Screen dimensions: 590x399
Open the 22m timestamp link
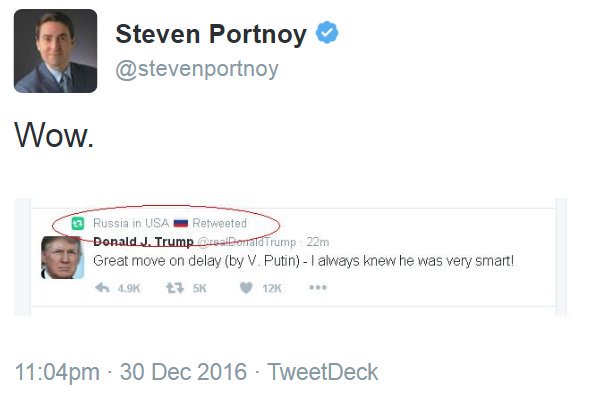(318, 242)
